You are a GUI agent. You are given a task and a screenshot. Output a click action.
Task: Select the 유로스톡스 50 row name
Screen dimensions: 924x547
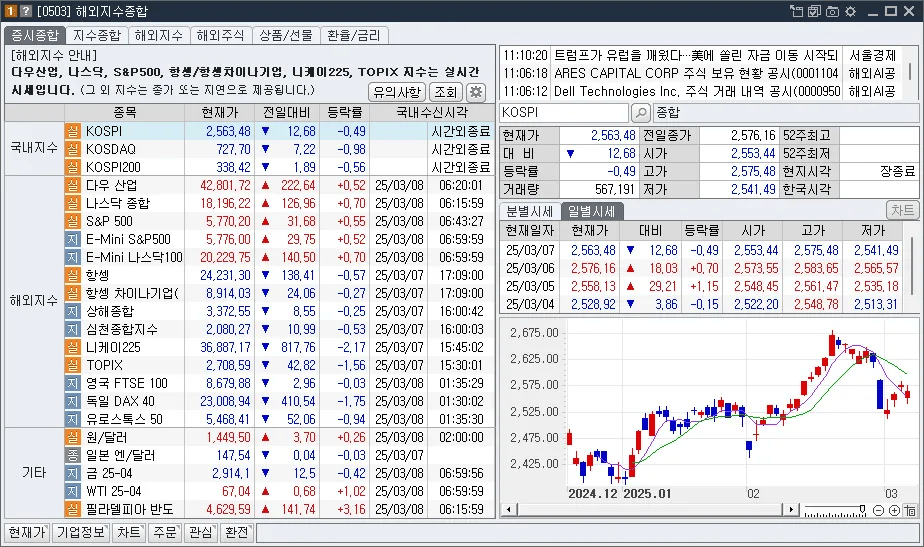click(x=124, y=419)
